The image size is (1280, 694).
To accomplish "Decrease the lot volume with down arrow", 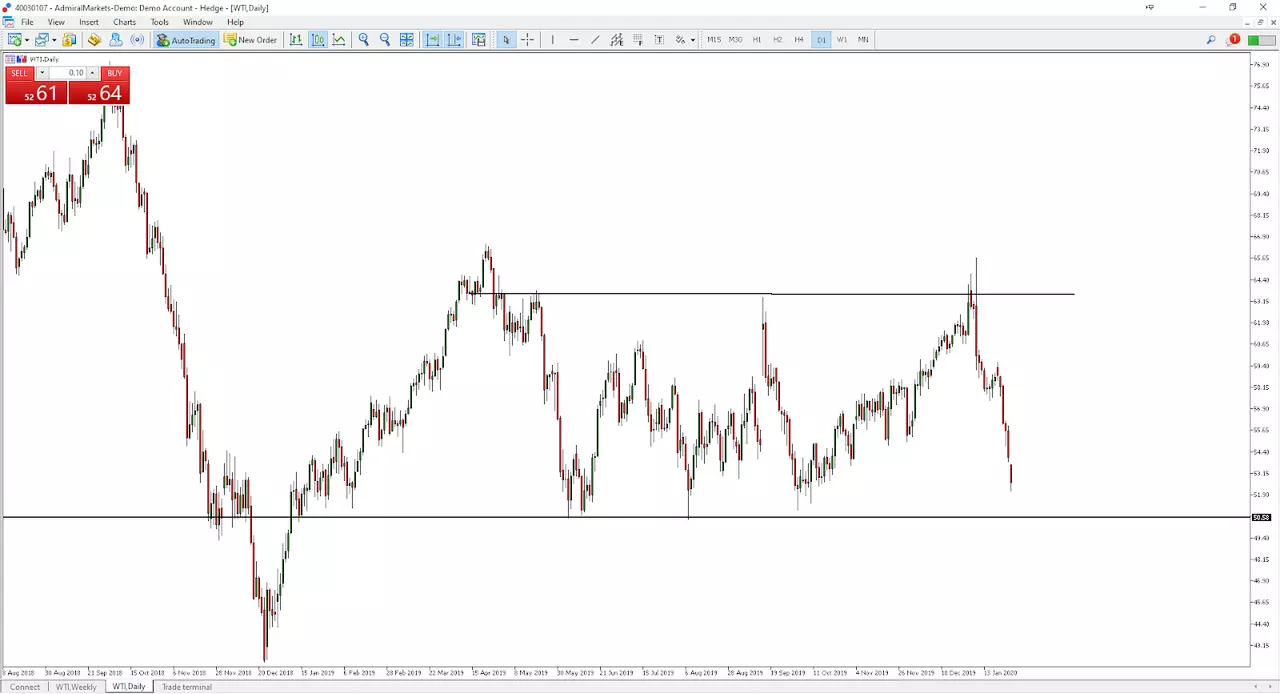I will pyautogui.click(x=42, y=73).
